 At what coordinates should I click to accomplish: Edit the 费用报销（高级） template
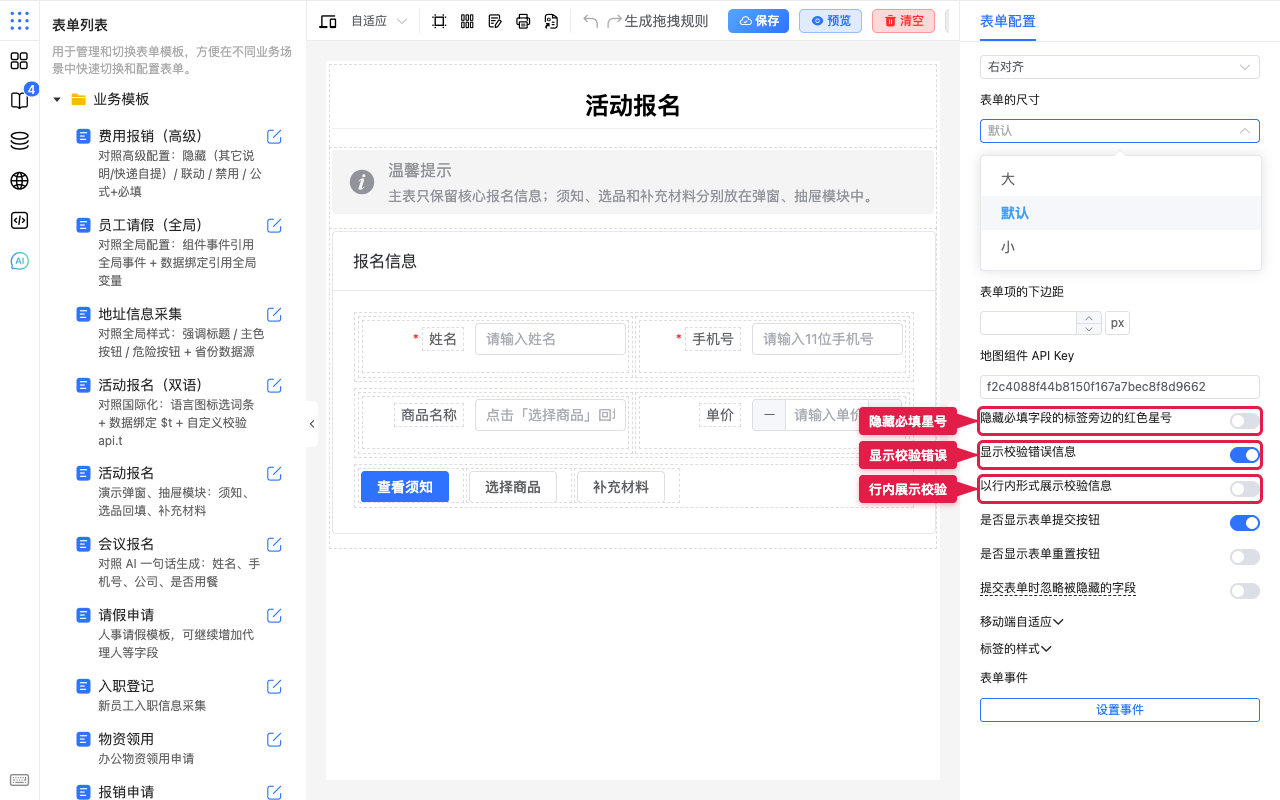(x=274, y=136)
